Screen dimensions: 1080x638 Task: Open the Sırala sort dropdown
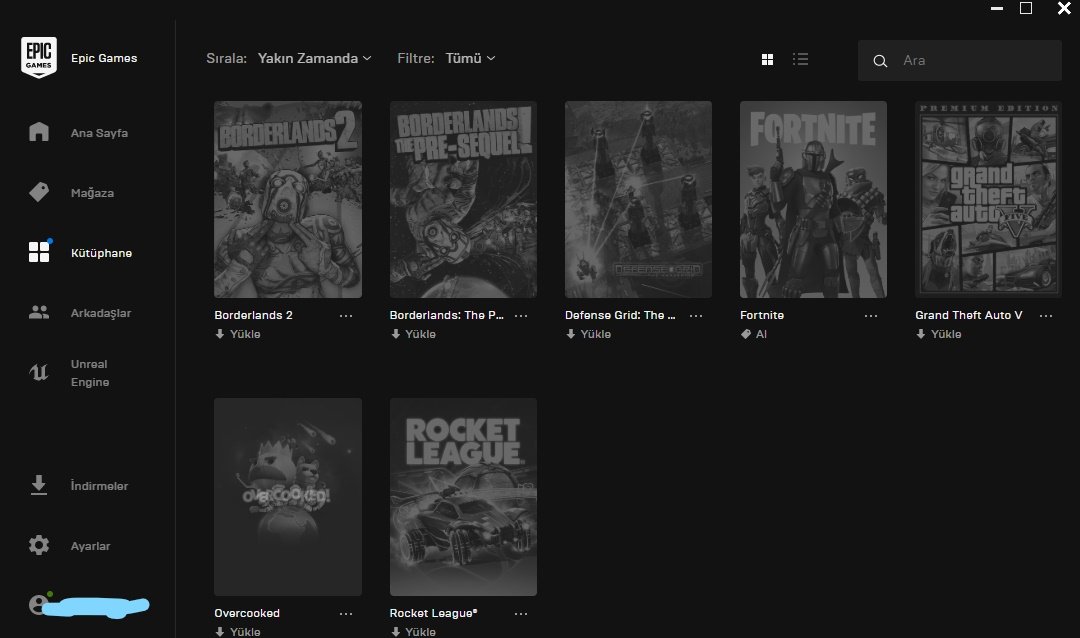tap(314, 59)
